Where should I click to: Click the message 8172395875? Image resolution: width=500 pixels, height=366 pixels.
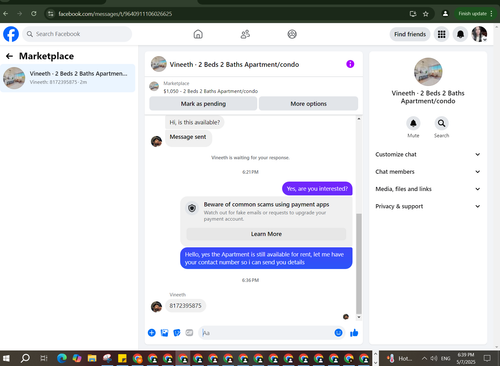coord(185,306)
